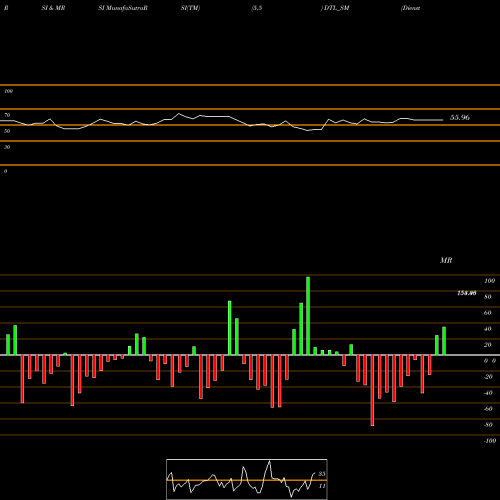Click the 80 label on the MR axis
This screenshot has height=500, width=500.
point(488,297)
